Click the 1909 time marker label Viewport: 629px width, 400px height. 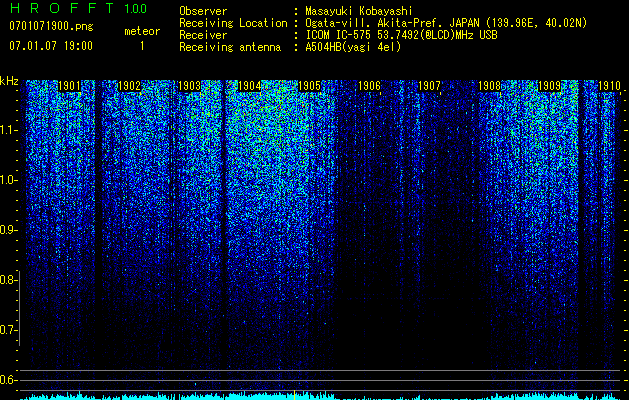(x=549, y=86)
